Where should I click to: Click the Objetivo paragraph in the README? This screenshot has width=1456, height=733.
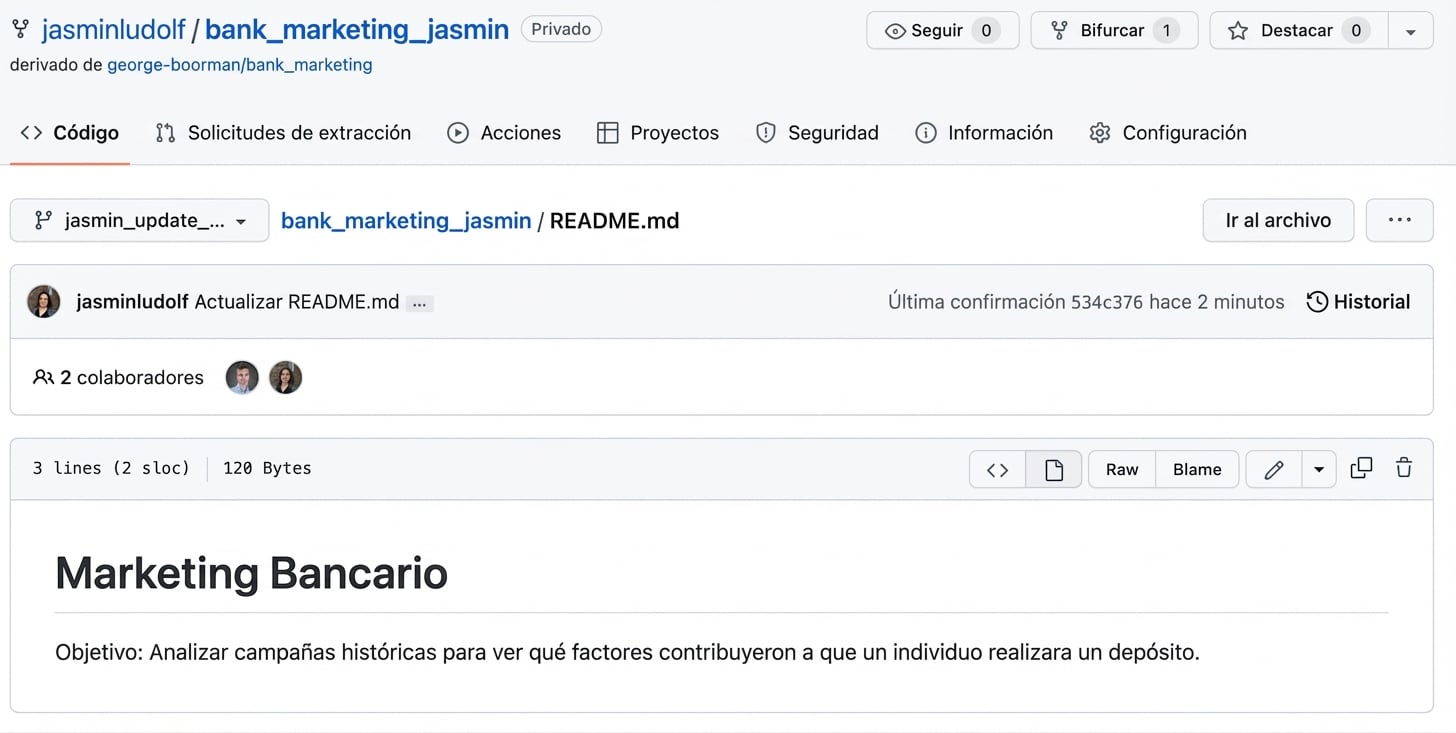point(627,653)
